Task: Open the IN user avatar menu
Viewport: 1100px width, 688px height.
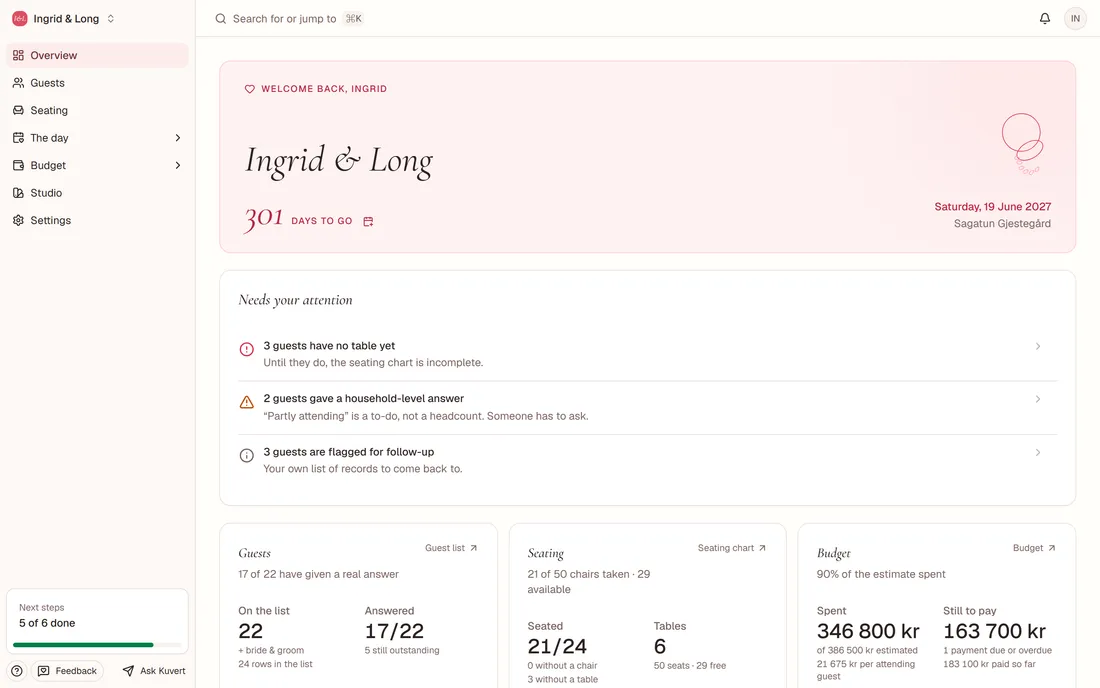Action: click(1075, 18)
